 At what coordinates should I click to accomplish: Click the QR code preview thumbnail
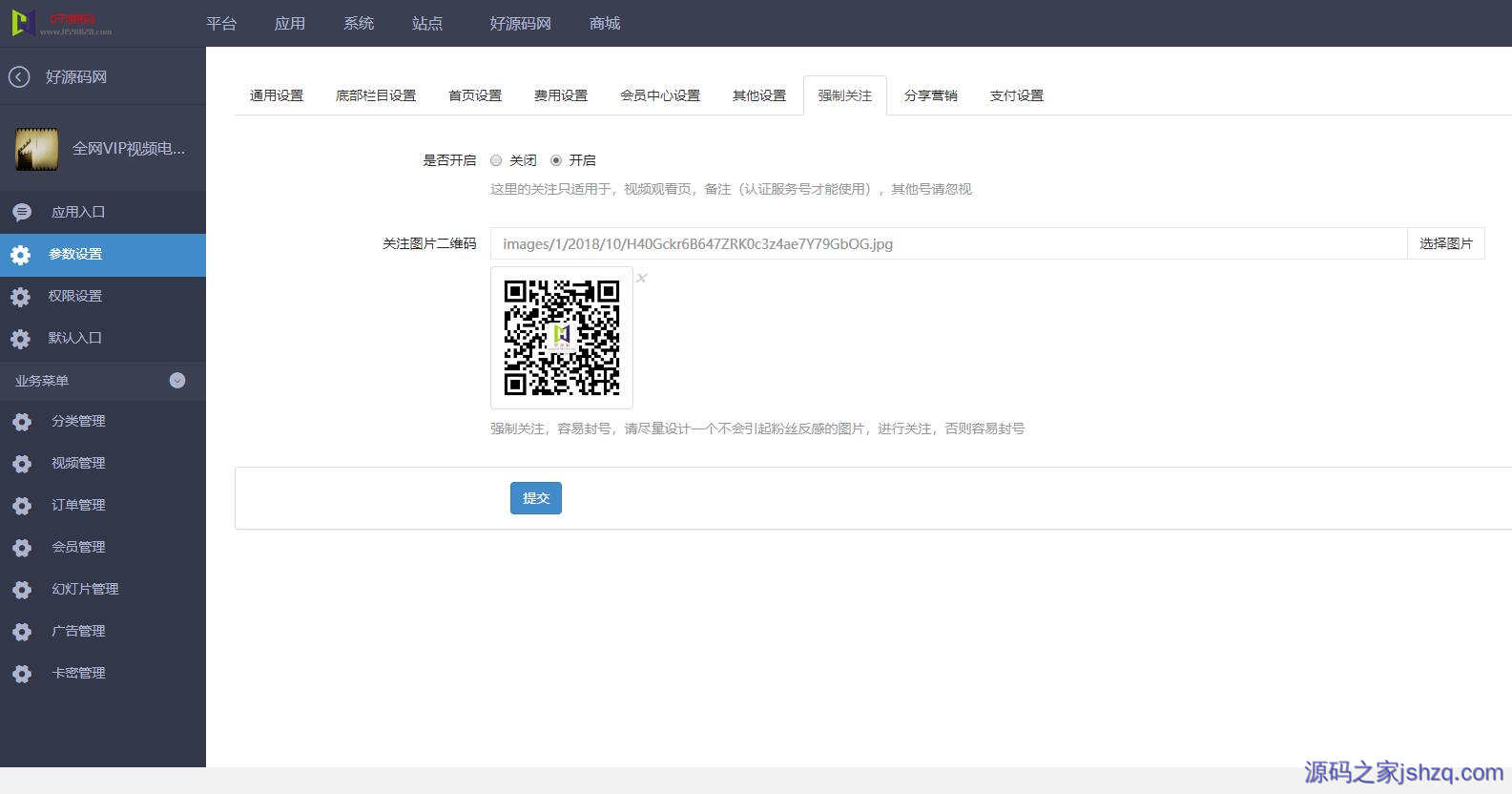pos(562,338)
